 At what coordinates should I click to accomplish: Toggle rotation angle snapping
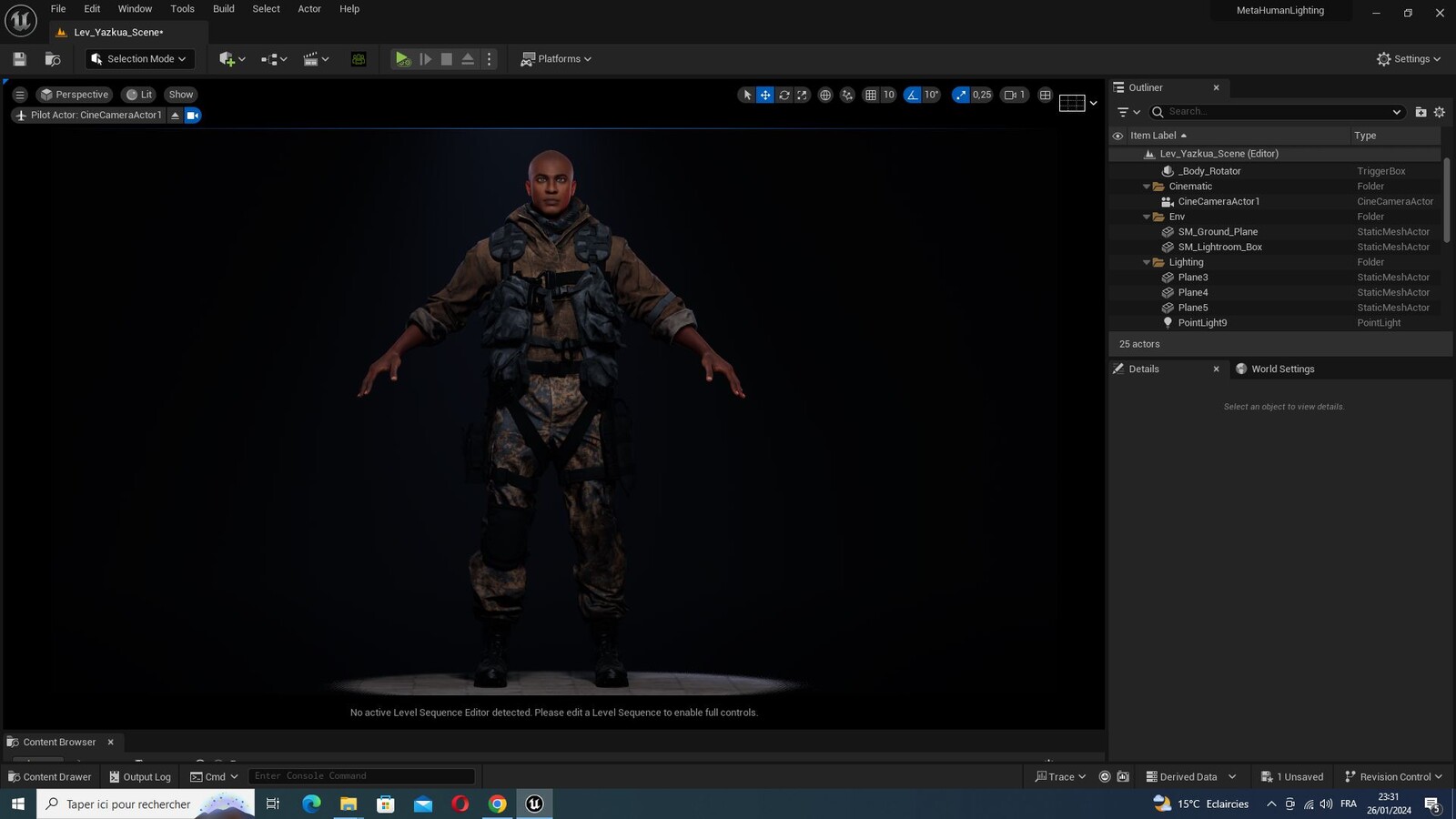point(913,95)
